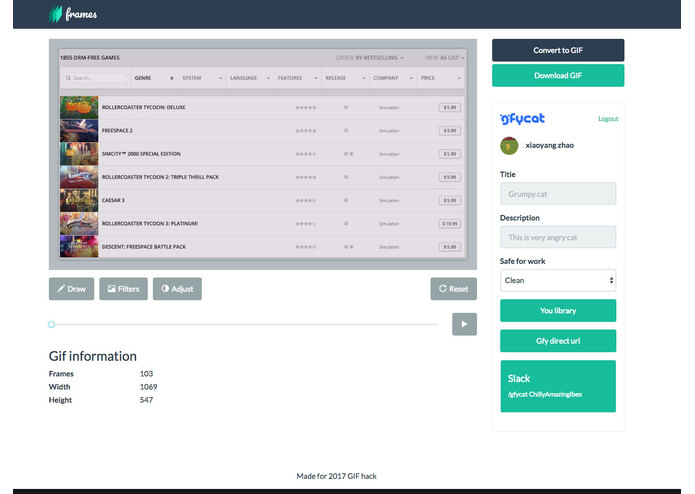695x494 pixels.
Task: Open You library
Action: tap(558, 311)
